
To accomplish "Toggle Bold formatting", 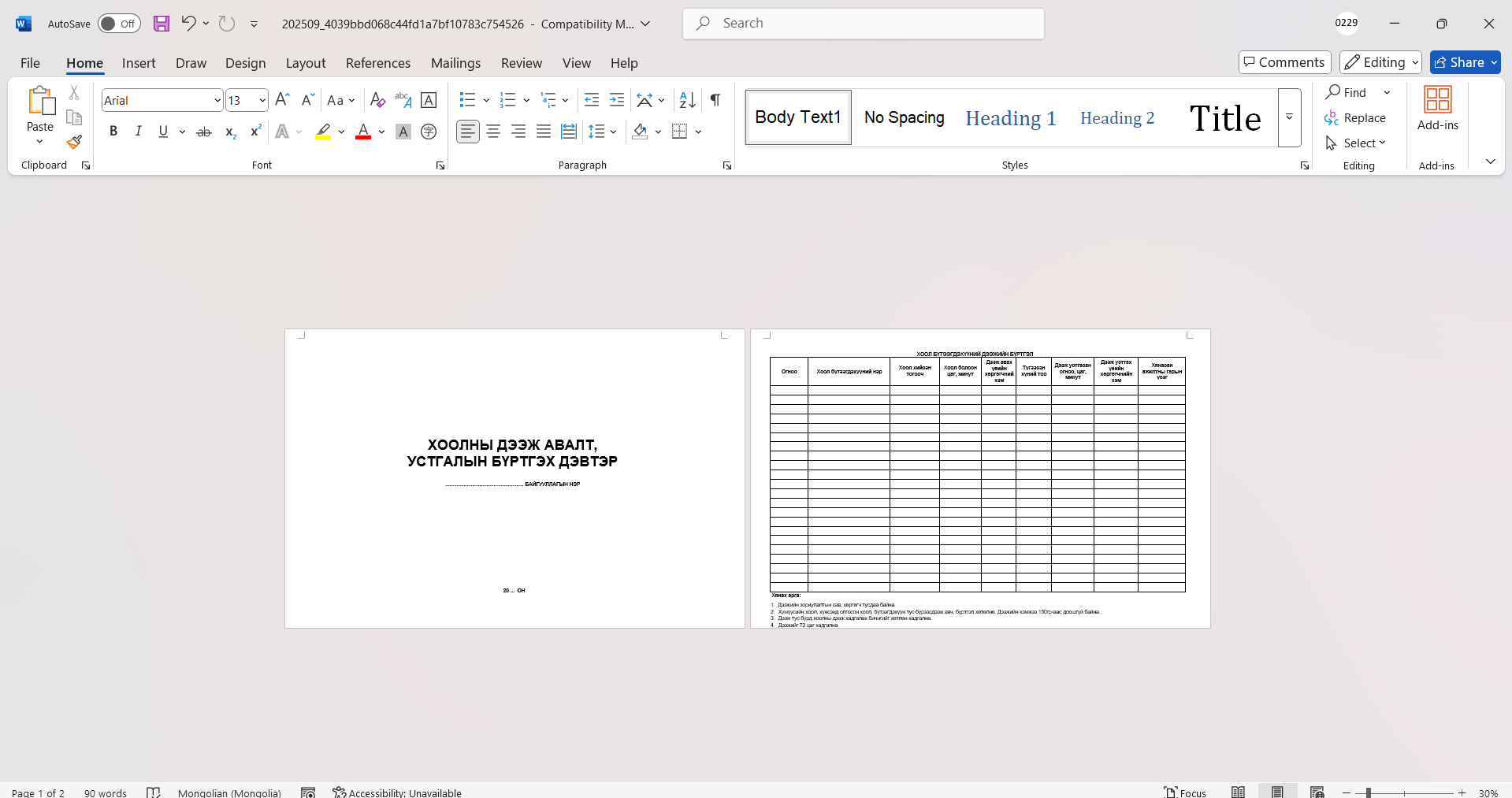I will pyautogui.click(x=113, y=132).
